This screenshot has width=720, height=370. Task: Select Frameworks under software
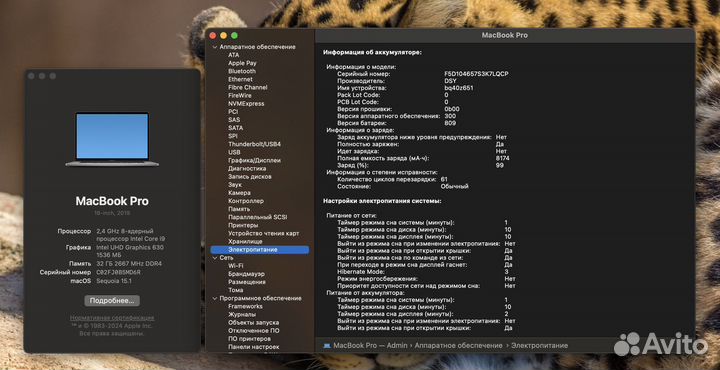(245, 306)
